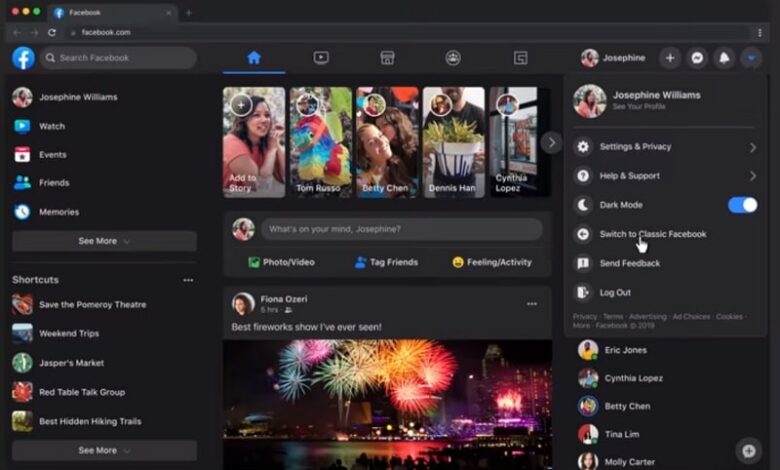This screenshot has height=470, width=780.
Task: Expand See More below Memories
Action: 104,241
